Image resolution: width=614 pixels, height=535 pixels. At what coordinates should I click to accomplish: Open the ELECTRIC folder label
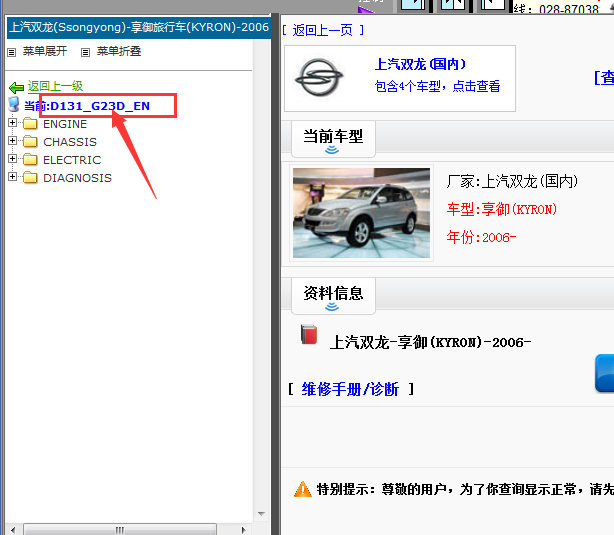[72, 160]
